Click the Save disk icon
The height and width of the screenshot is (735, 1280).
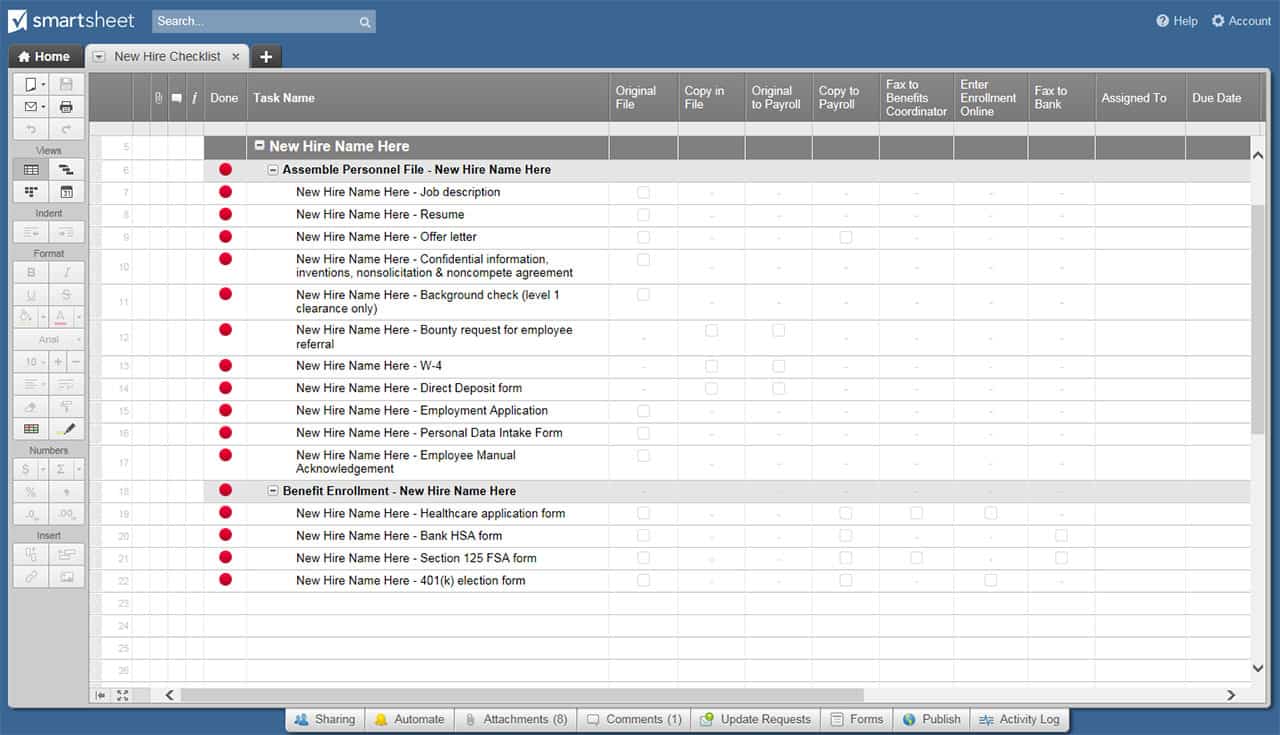pos(66,85)
